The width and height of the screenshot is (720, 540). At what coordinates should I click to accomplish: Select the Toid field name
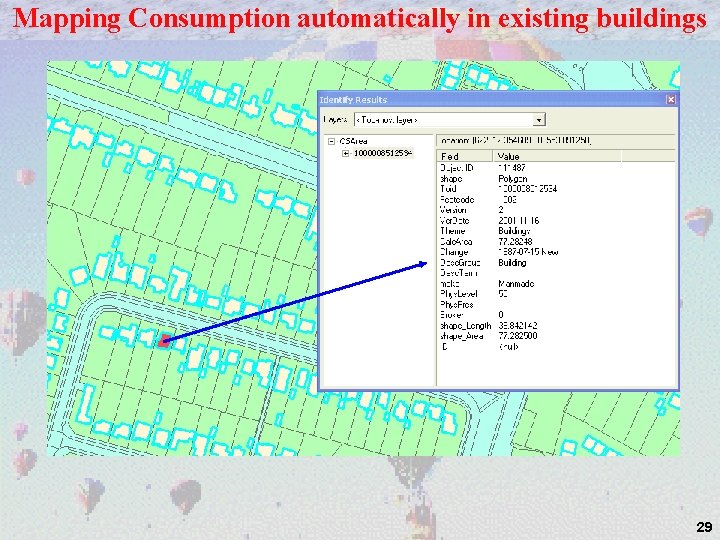(x=448, y=189)
